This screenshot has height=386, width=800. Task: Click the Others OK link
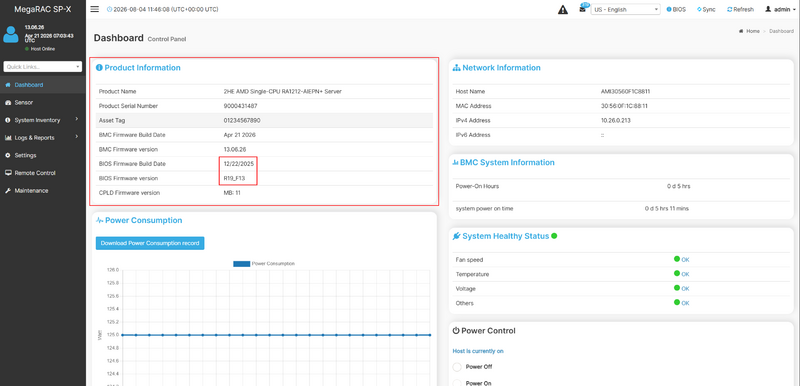coord(685,303)
